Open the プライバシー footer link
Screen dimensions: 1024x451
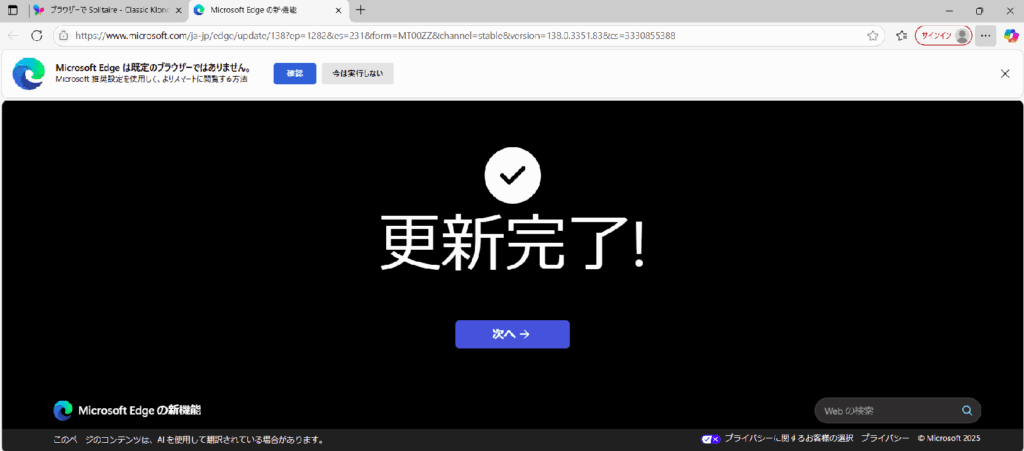point(885,439)
